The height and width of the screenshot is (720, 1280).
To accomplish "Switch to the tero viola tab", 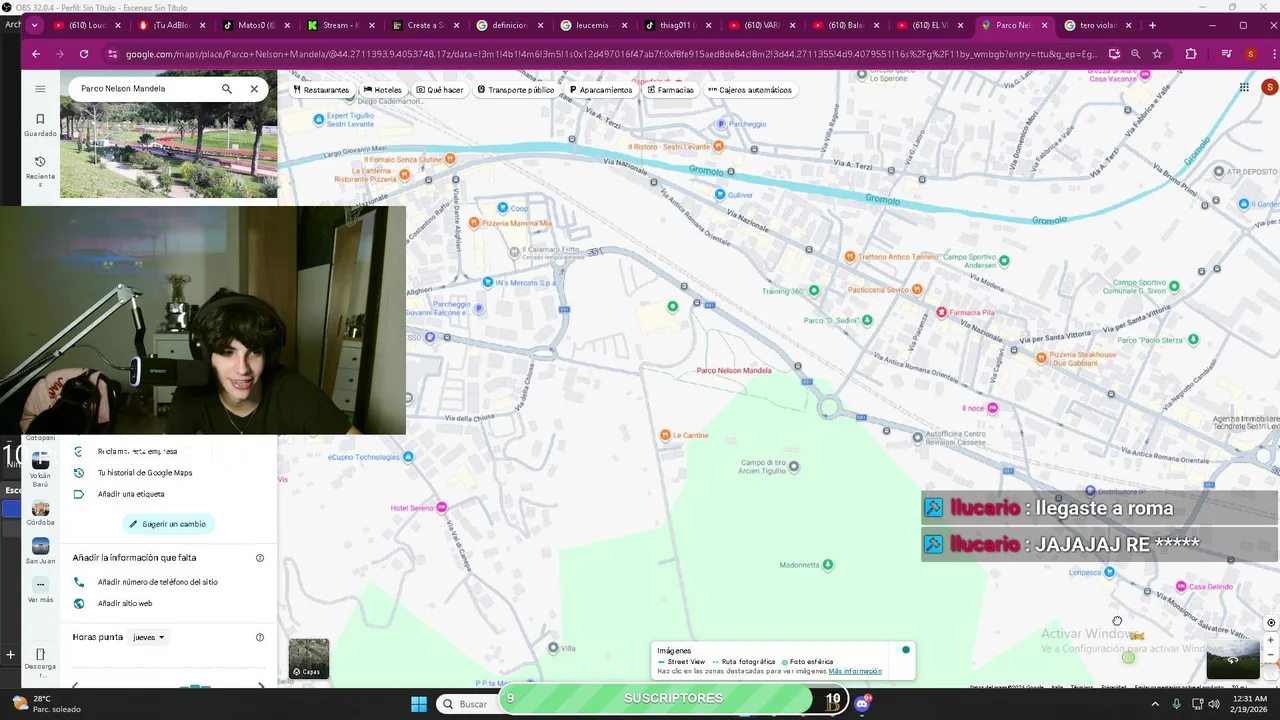I will [1097, 25].
